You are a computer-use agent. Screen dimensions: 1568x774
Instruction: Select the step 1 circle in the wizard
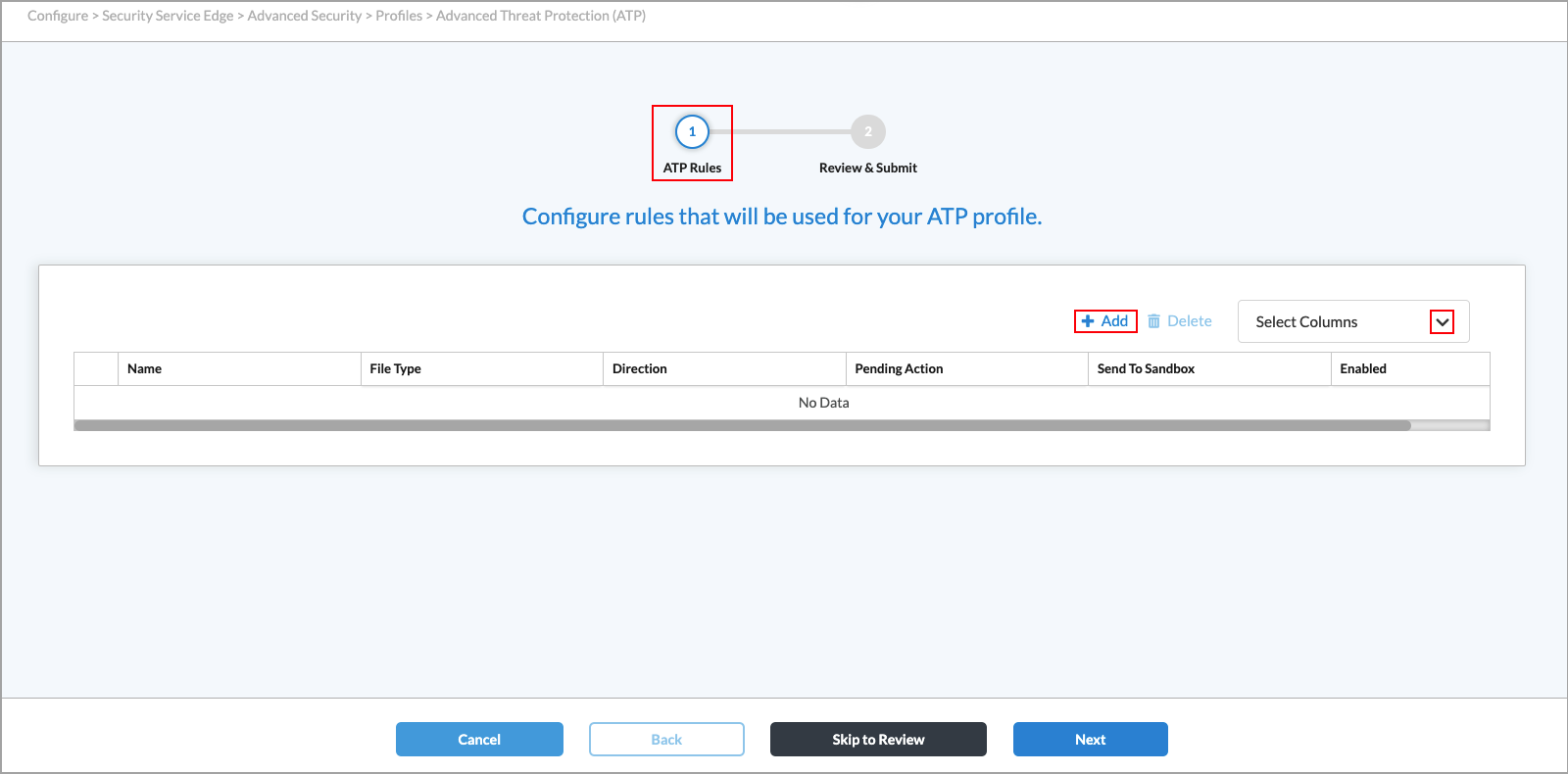click(x=692, y=131)
